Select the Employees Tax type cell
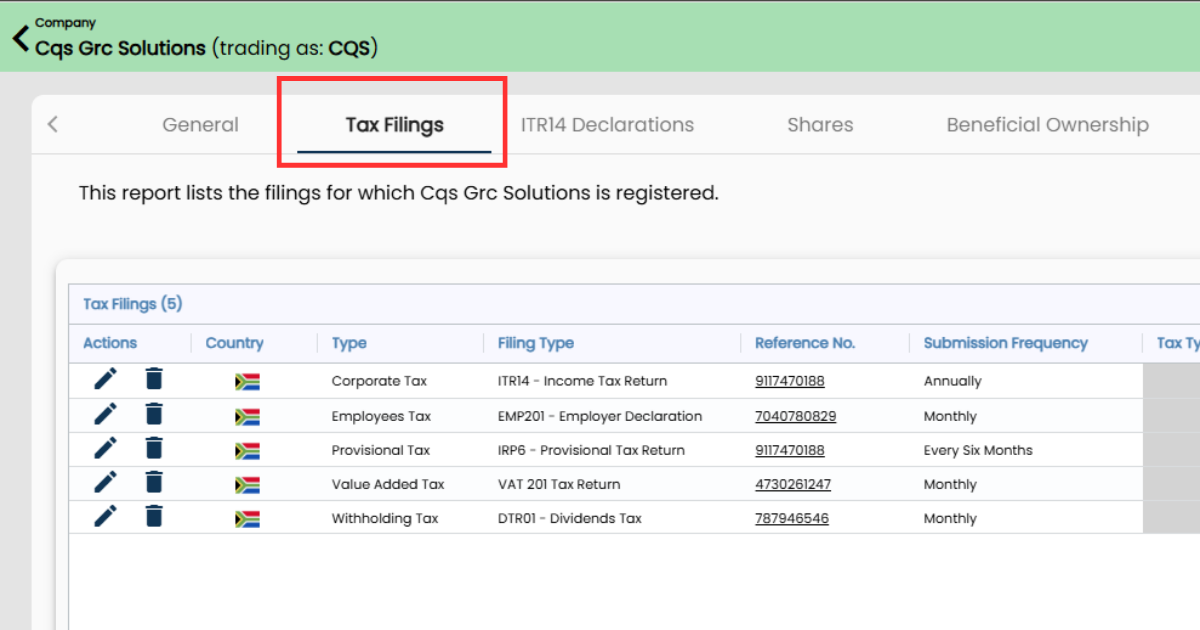 tap(381, 416)
